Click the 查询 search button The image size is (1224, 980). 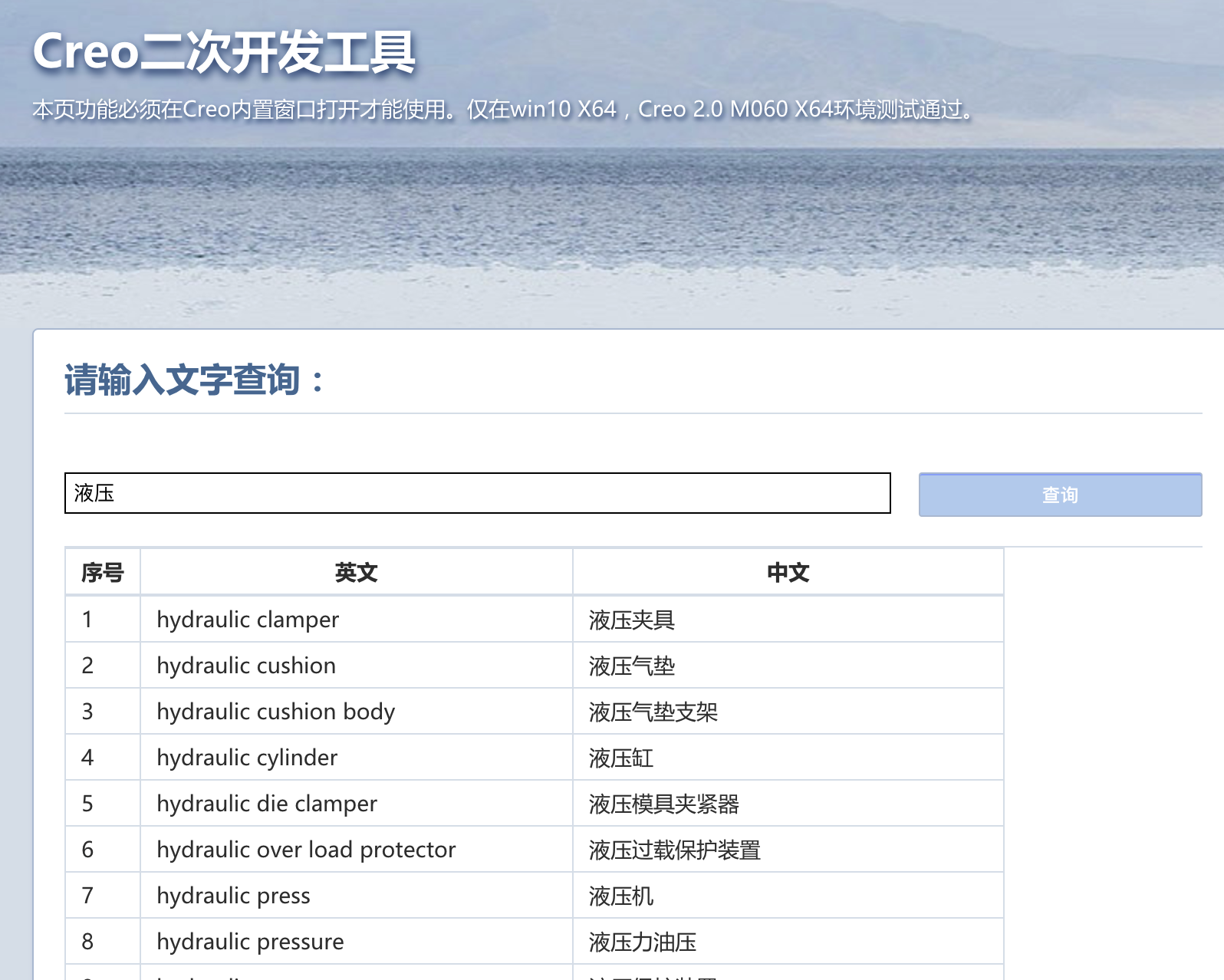point(1060,495)
